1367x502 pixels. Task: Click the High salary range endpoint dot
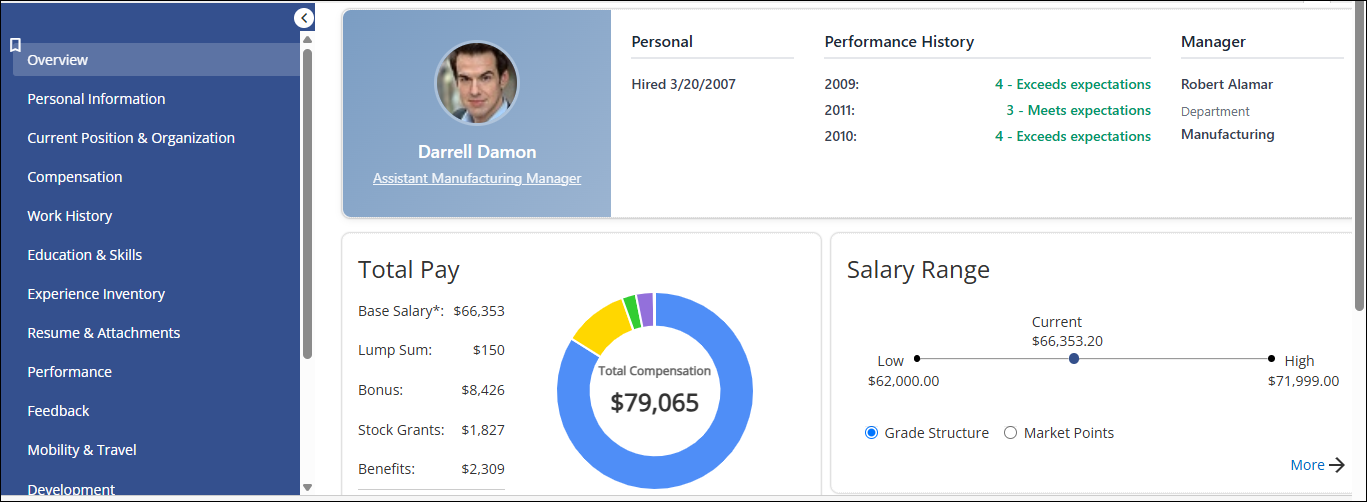(1271, 358)
